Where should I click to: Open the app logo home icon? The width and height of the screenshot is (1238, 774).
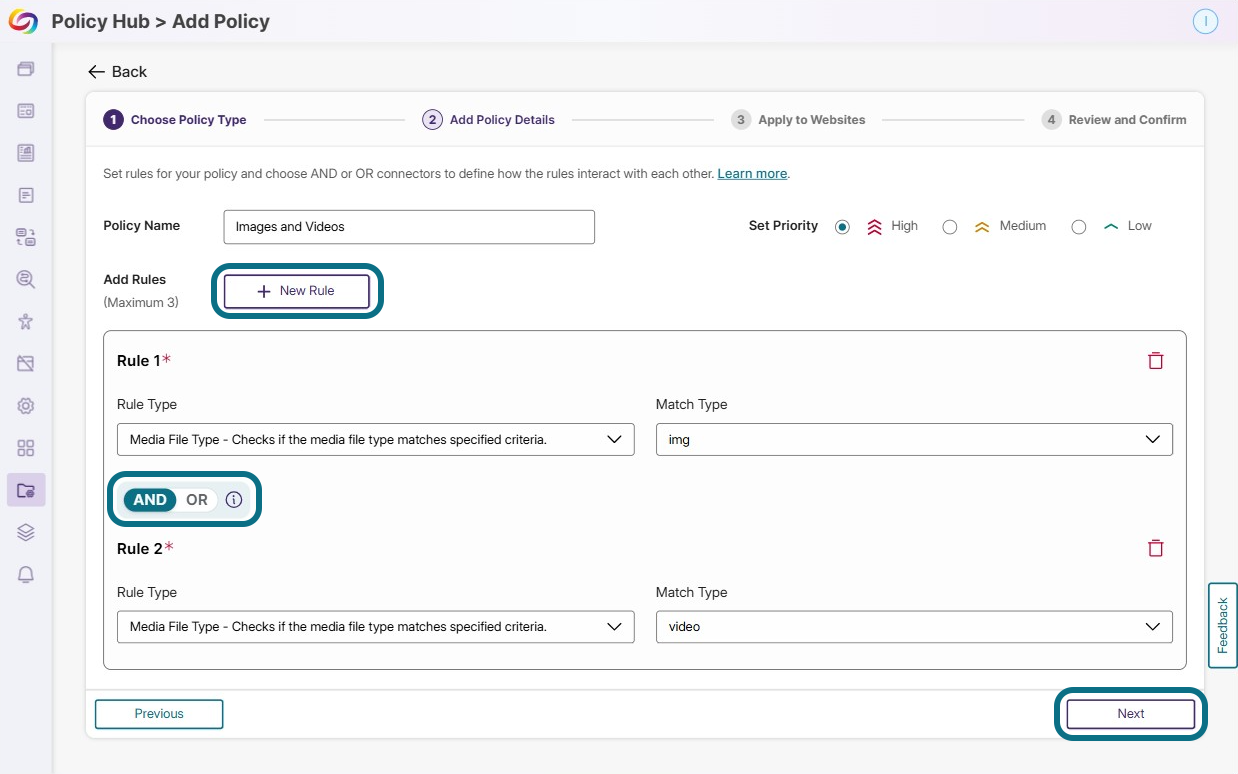22,21
